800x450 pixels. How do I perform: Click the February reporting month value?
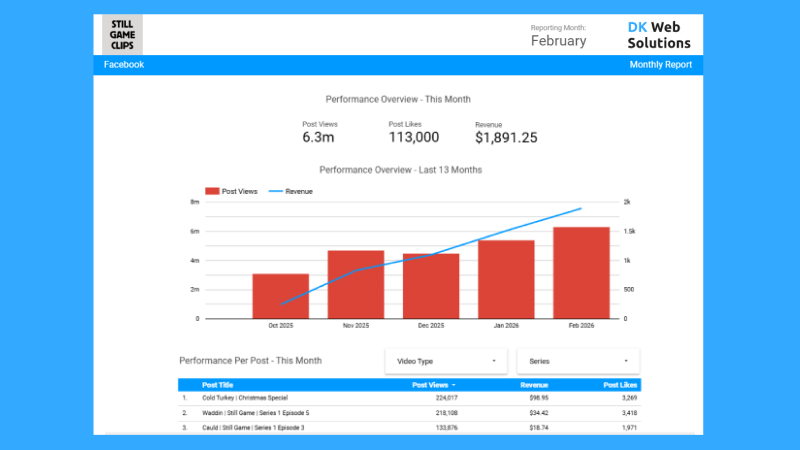pos(559,41)
